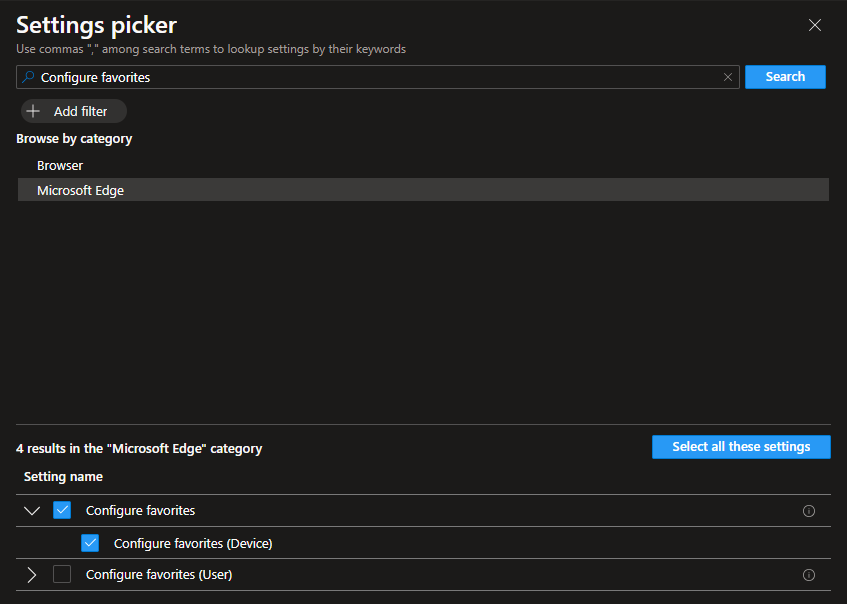Close the Settings picker panel
The height and width of the screenshot is (604, 847).
pyautogui.click(x=815, y=25)
